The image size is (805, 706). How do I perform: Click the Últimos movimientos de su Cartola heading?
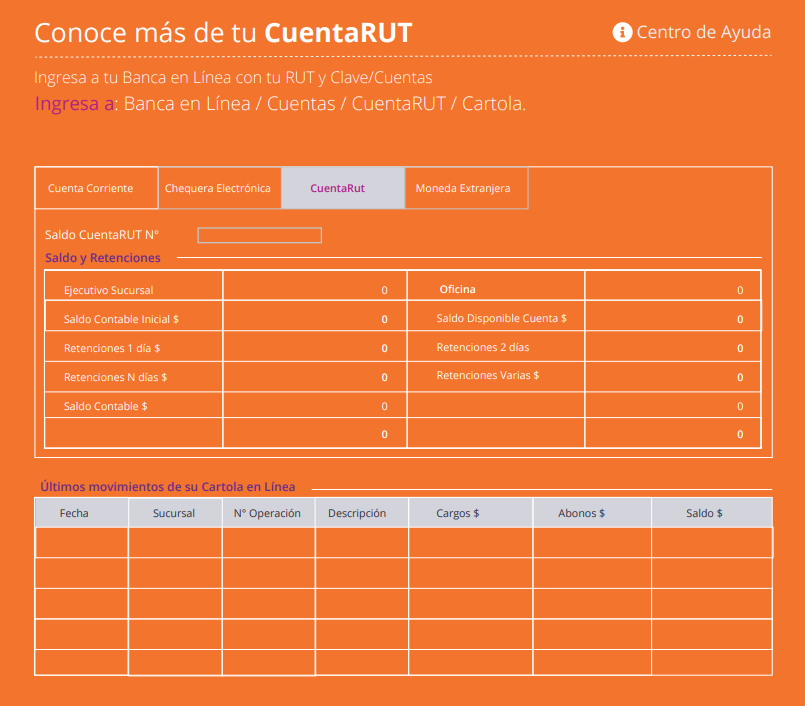[x=168, y=487]
